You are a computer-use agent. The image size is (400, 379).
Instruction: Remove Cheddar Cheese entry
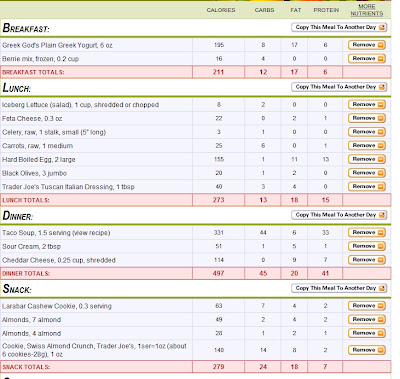pyautogui.click(x=367, y=260)
